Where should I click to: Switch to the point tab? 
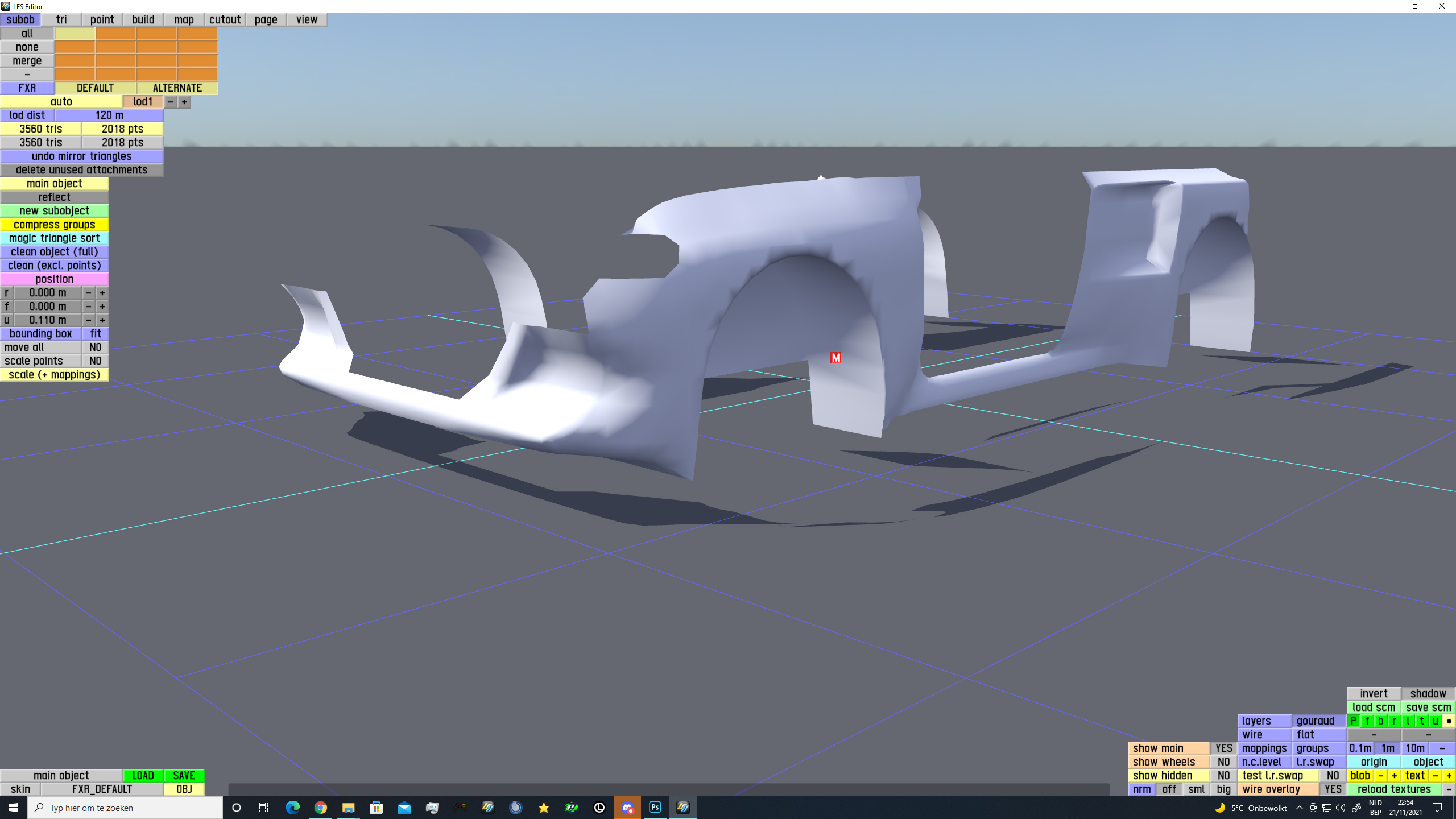(x=102, y=20)
